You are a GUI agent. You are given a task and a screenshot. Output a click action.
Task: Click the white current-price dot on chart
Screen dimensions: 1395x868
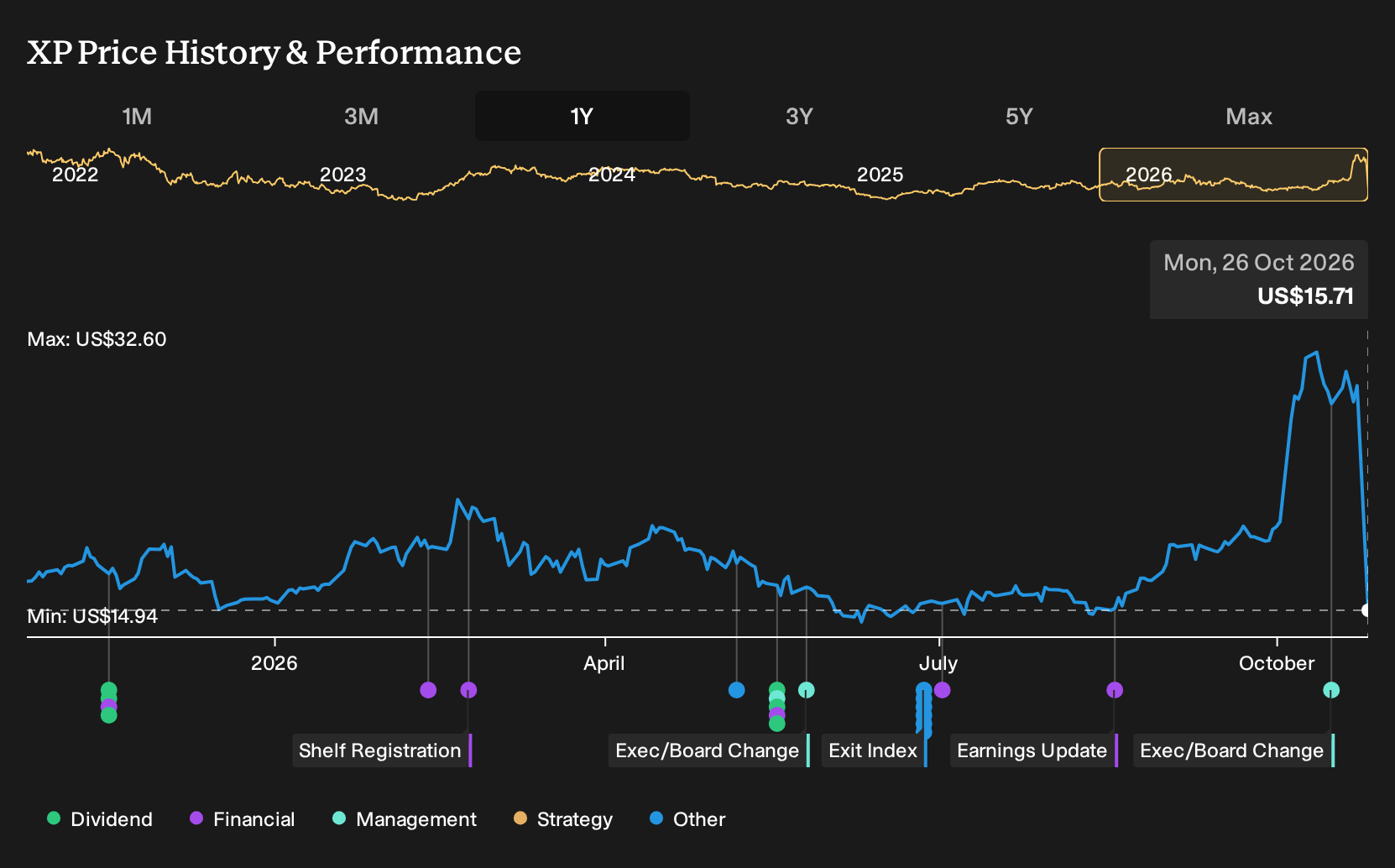click(x=1366, y=610)
